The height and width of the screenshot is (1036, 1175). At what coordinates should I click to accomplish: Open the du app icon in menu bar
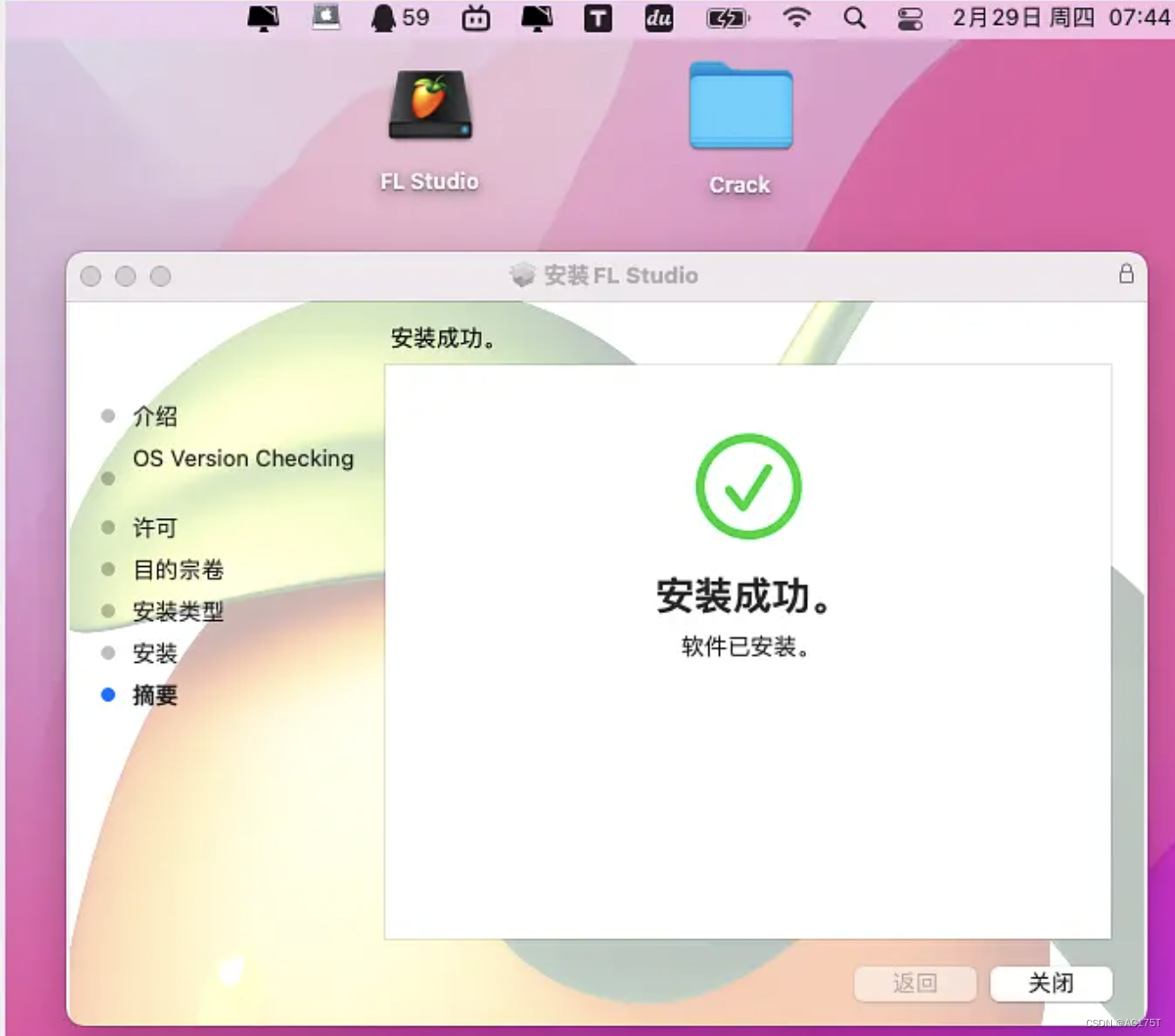pos(659,18)
